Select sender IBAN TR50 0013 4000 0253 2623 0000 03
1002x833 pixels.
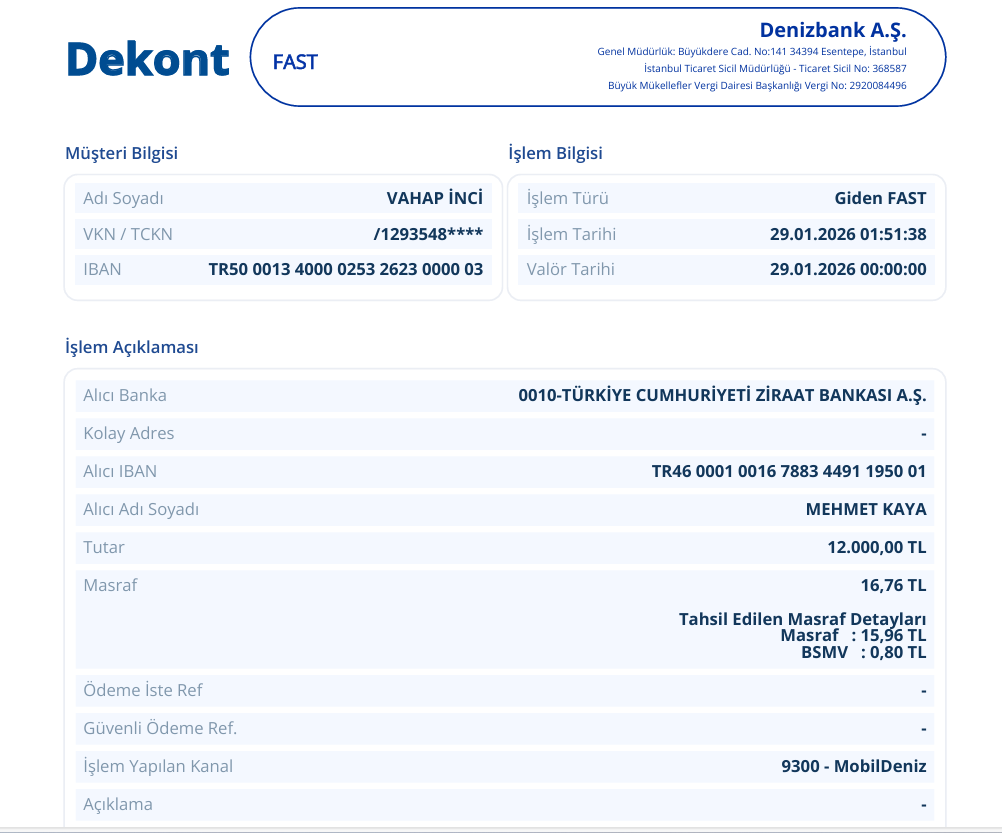tap(346, 270)
